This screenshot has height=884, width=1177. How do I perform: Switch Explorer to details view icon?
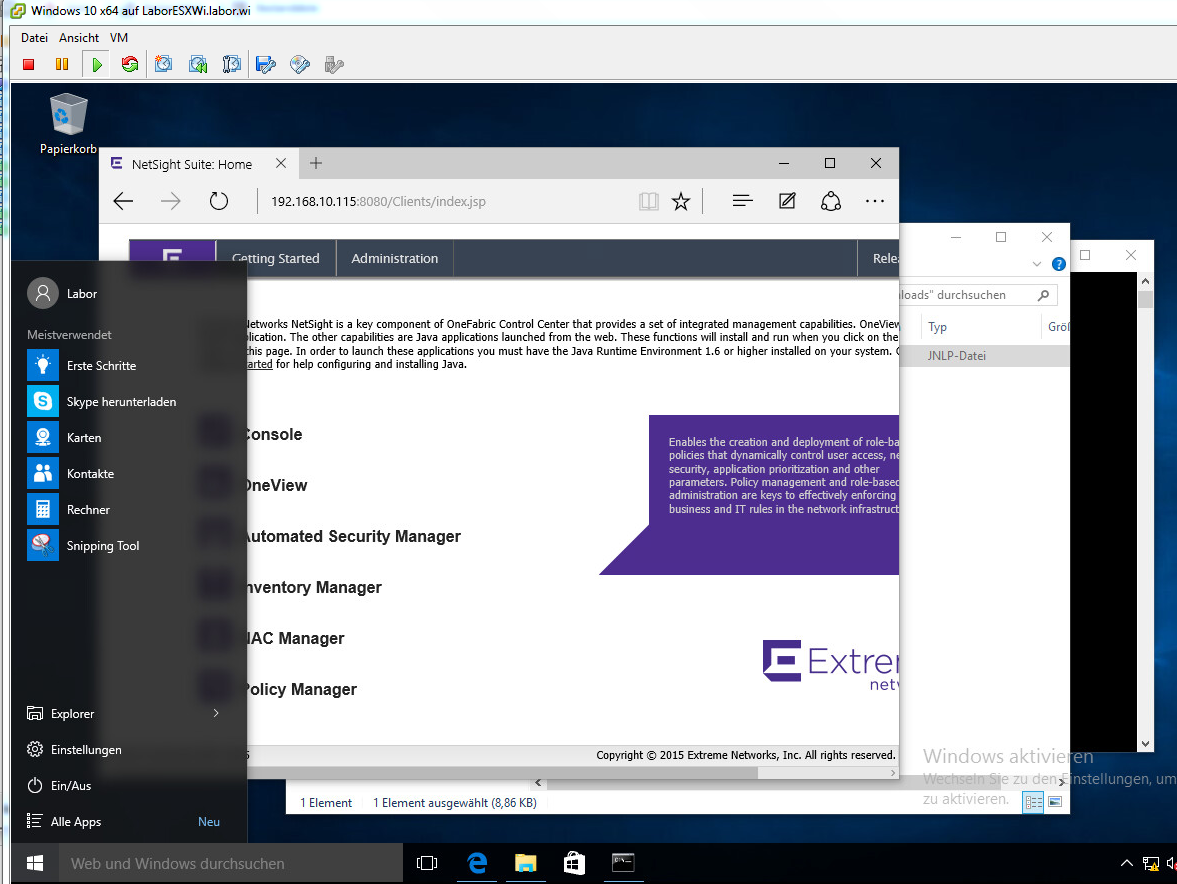[x=1034, y=802]
